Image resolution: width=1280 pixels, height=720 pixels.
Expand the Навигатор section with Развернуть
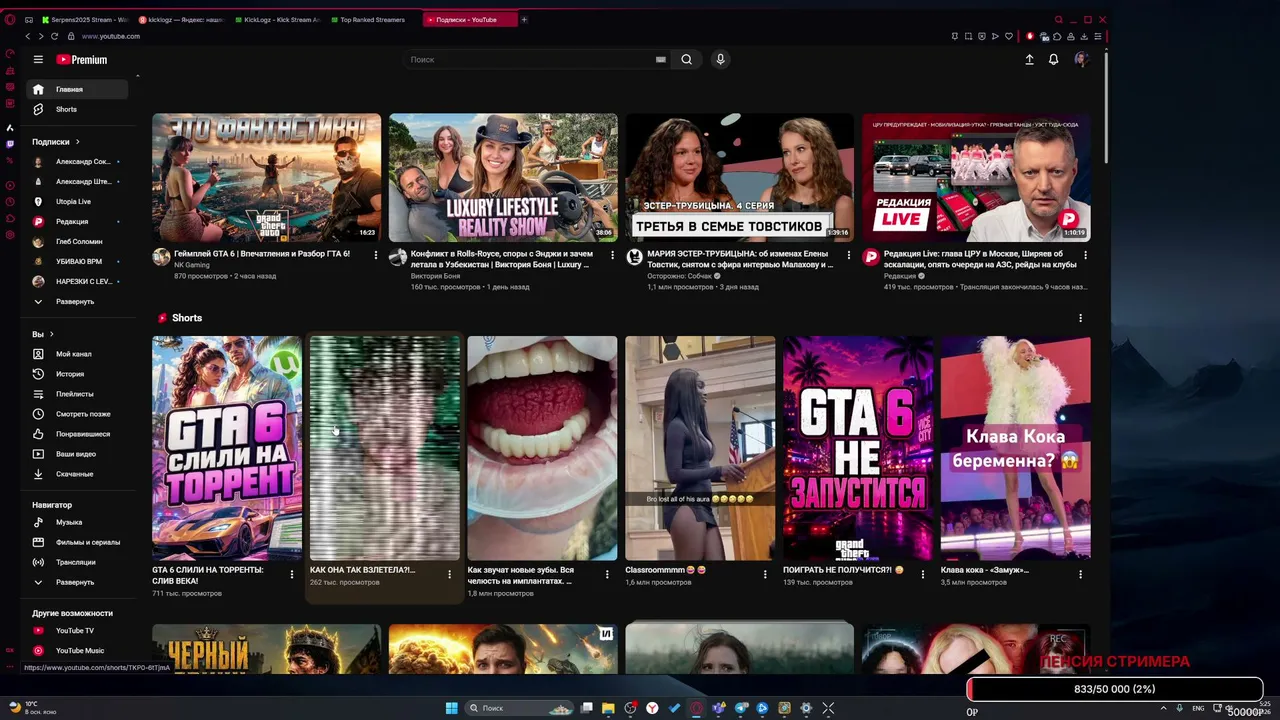pos(74,582)
